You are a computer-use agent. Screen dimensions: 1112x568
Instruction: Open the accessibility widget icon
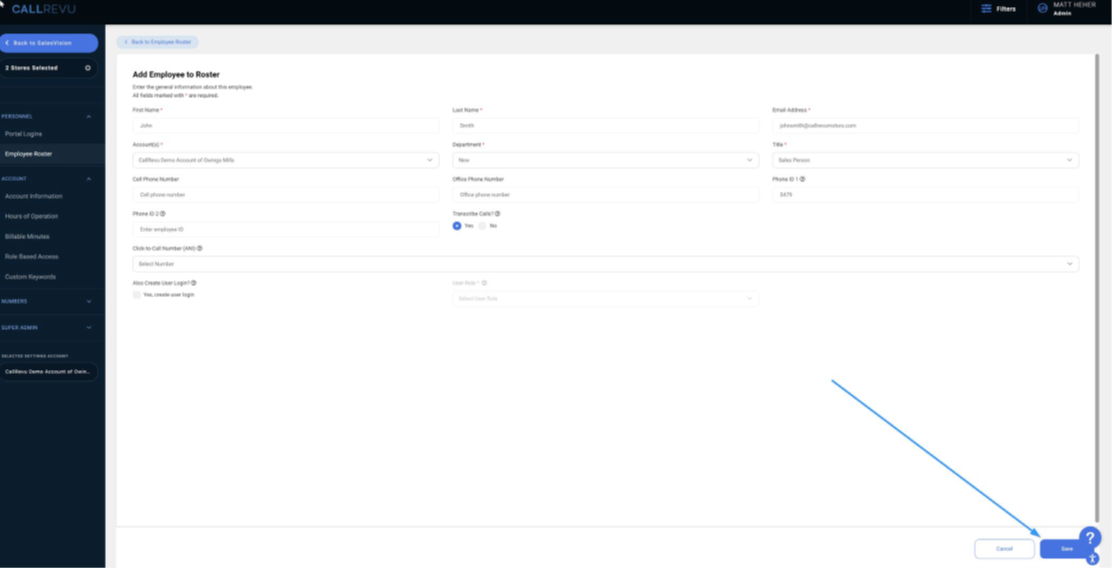[x=1092, y=559]
